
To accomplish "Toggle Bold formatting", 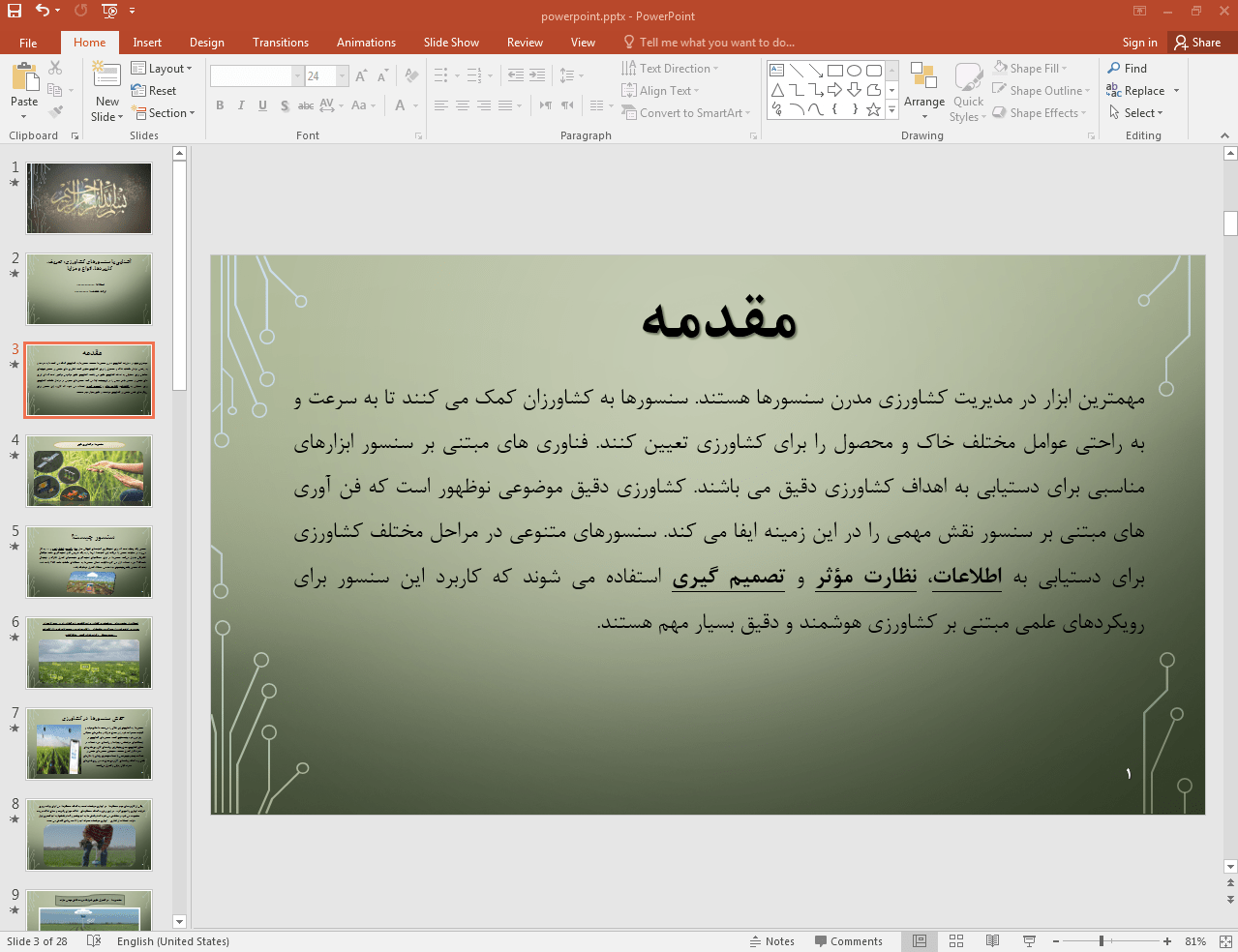I will tap(220, 105).
